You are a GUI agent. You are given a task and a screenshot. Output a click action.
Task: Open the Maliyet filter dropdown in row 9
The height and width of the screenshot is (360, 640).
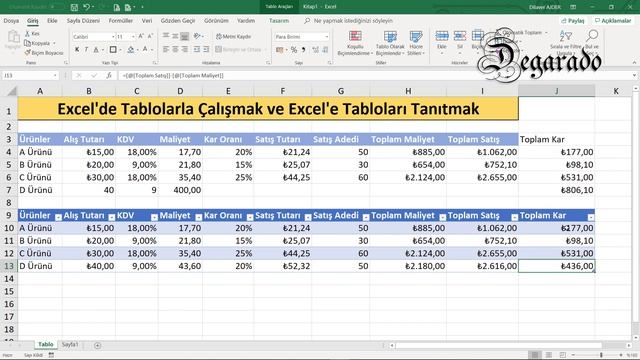pos(198,218)
